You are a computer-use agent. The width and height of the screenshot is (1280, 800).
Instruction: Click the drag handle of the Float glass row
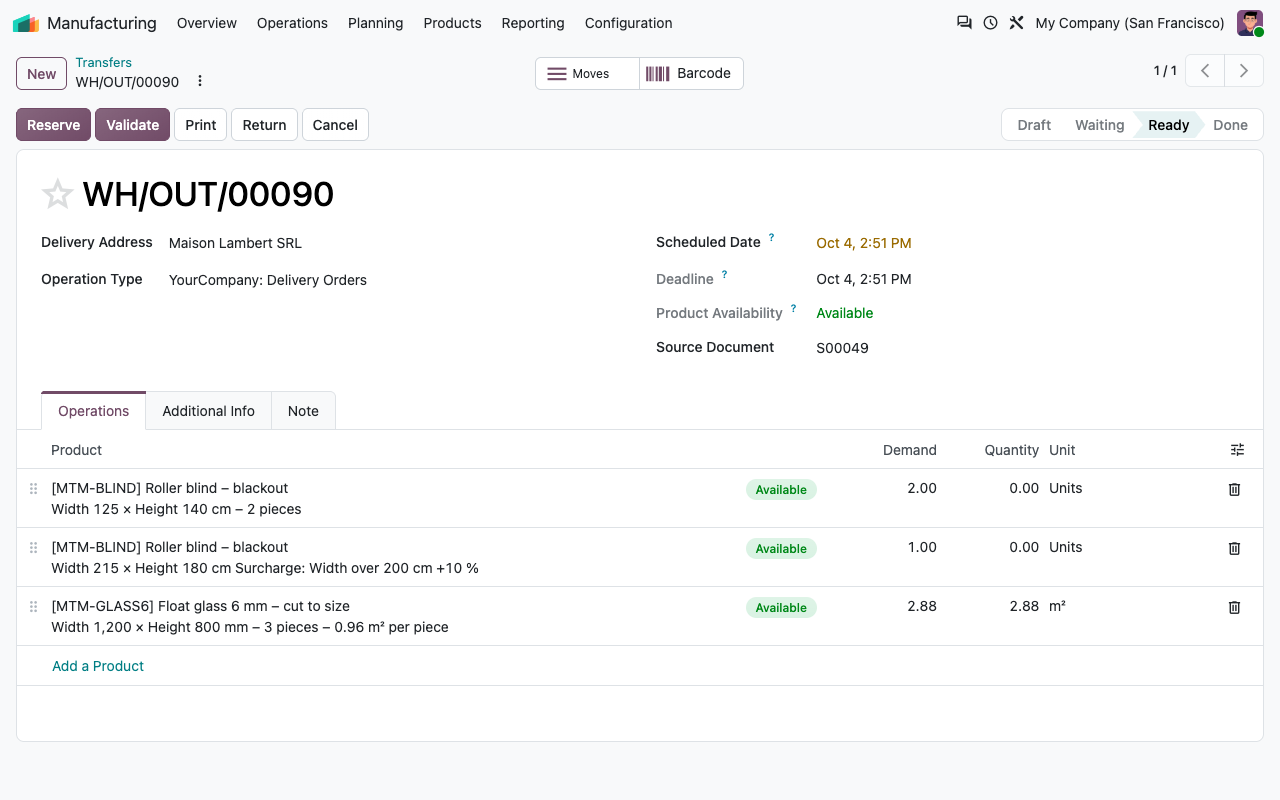click(x=33, y=607)
